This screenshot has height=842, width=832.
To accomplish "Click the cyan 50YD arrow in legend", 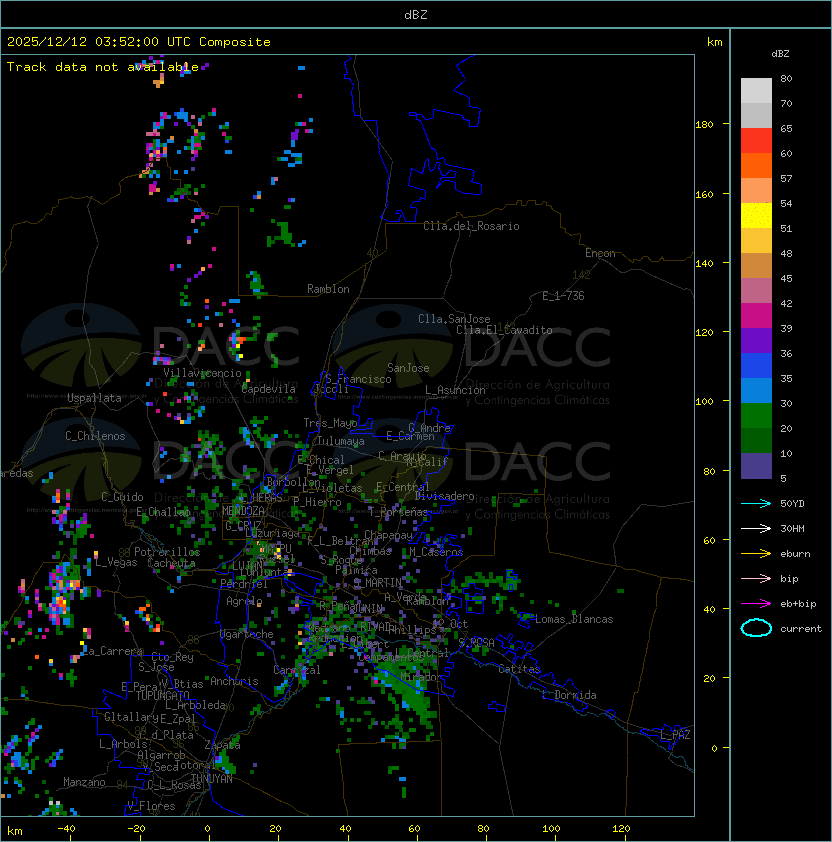I will coord(756,504).
